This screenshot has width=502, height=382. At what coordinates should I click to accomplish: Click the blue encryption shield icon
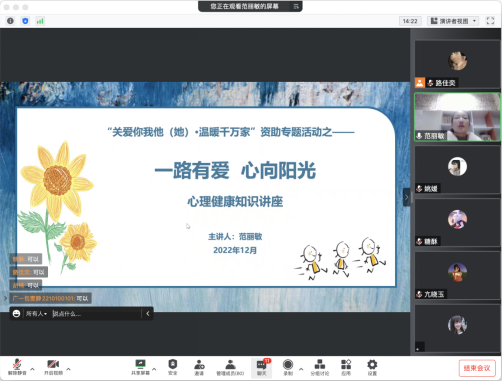(25, 21)
